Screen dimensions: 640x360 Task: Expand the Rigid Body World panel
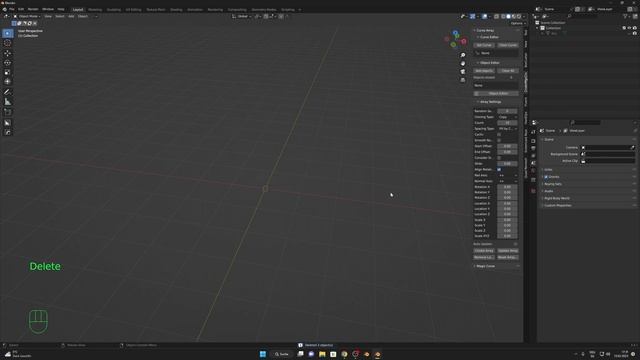(556, 198)
